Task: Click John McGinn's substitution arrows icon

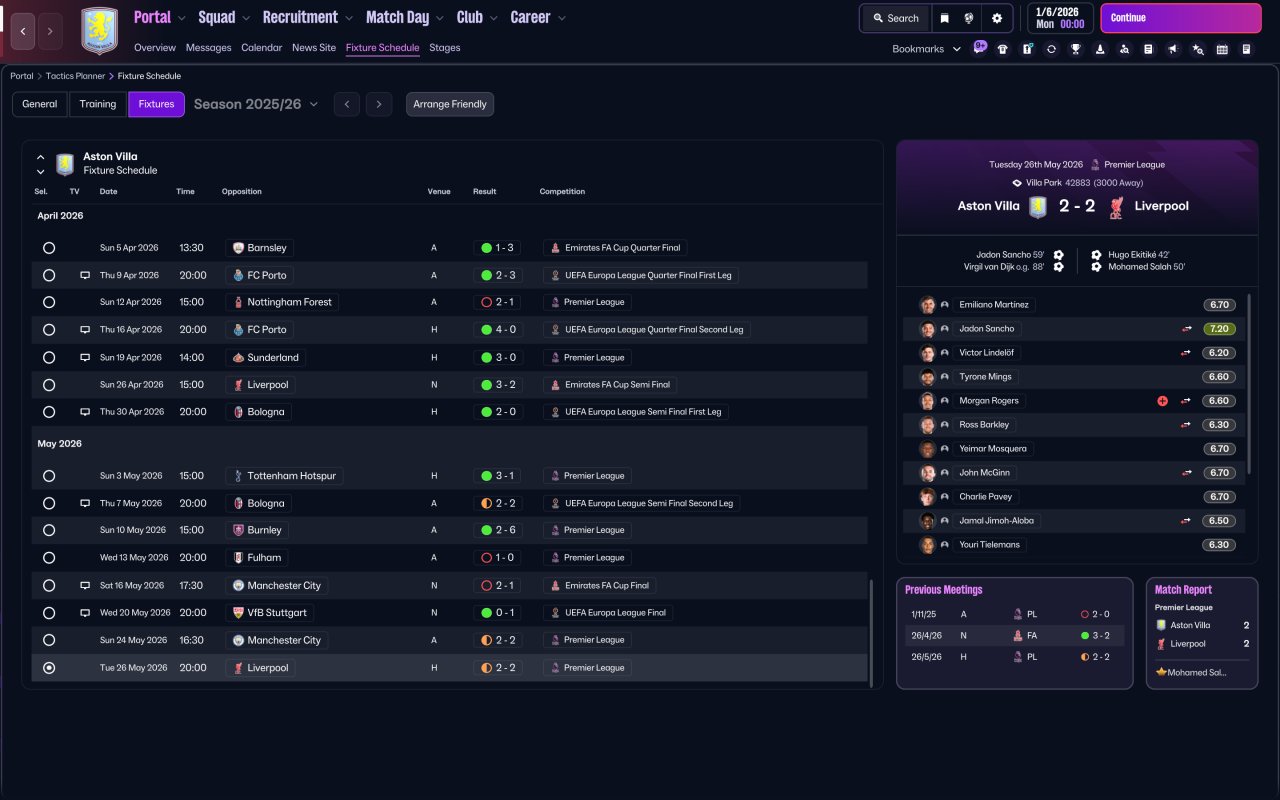Action: point(1186,473)
